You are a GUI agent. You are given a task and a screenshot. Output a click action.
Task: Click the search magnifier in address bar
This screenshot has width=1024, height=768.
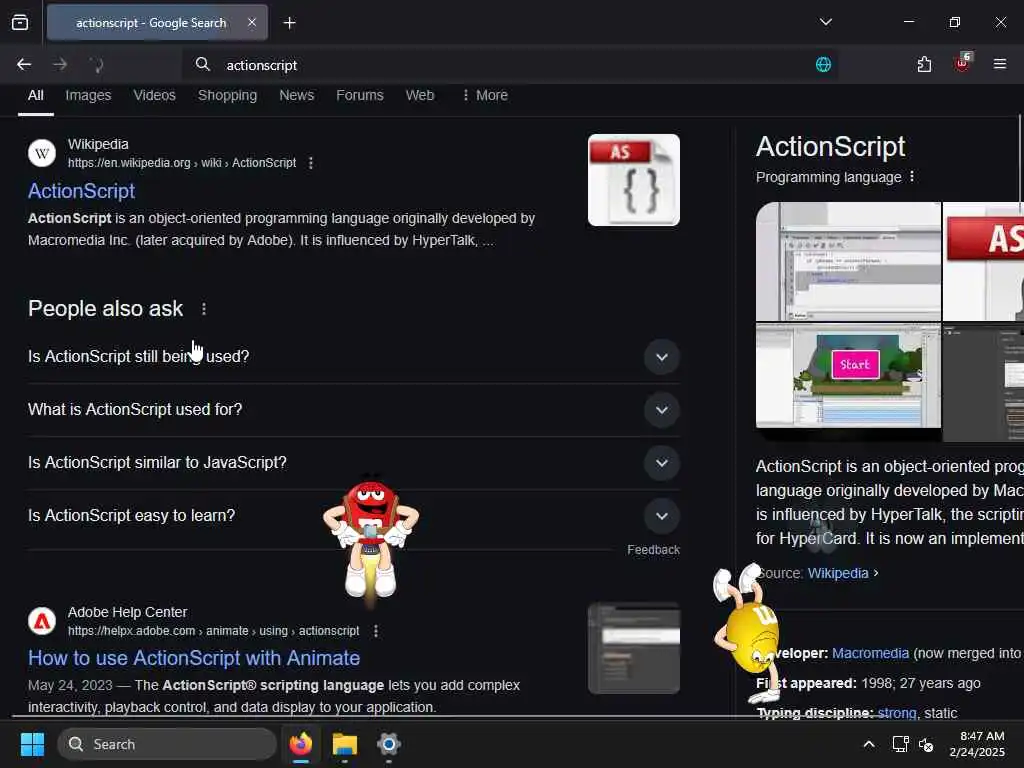point(203,64)
